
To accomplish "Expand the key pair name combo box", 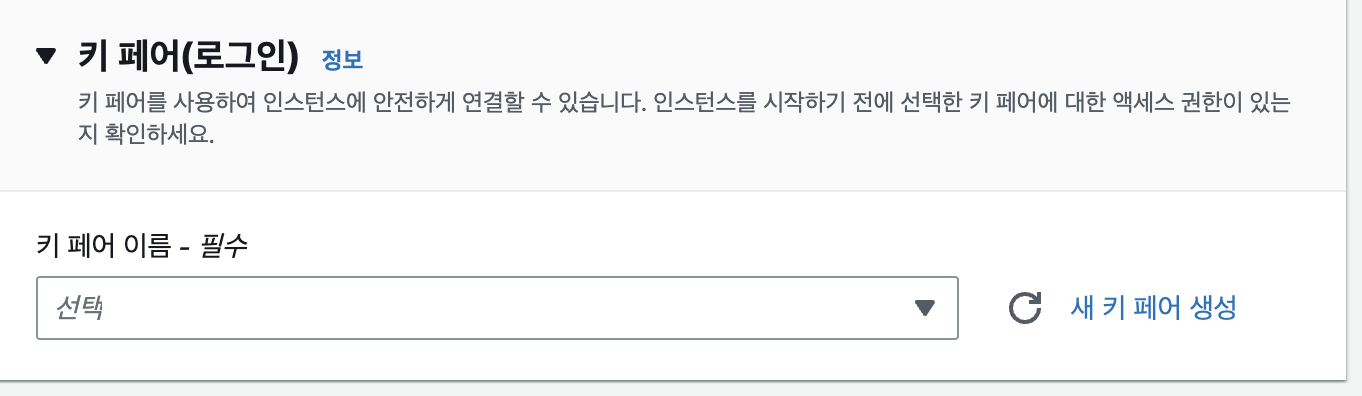I will 497,308.
